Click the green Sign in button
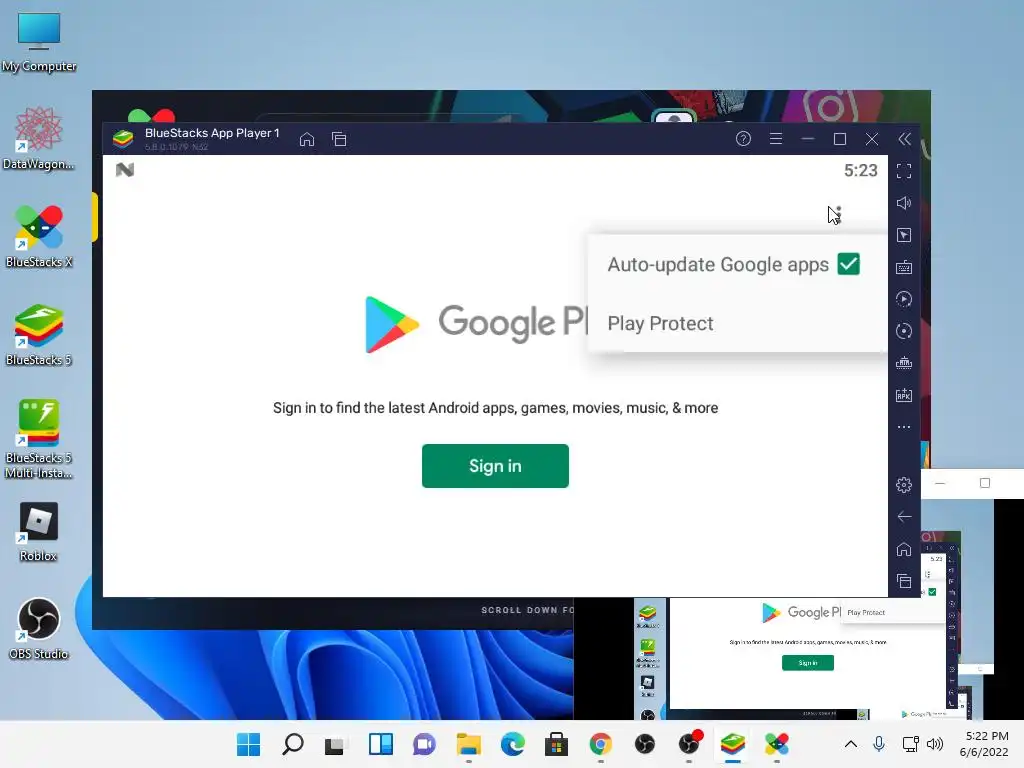The image size is (1024, 768). click(x=495, y=466)
